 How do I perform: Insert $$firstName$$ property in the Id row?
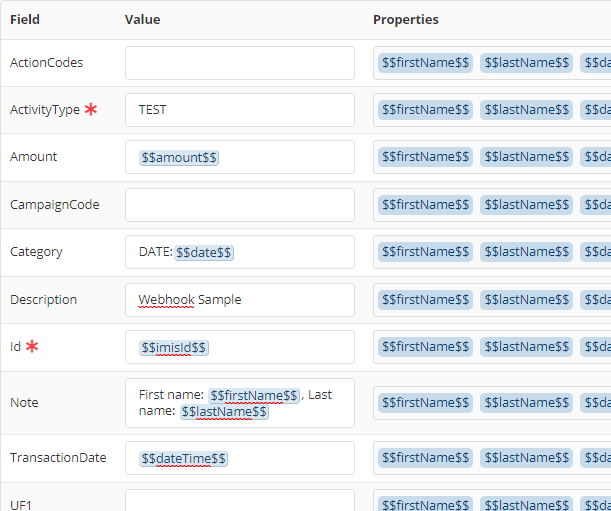[425, 347]
